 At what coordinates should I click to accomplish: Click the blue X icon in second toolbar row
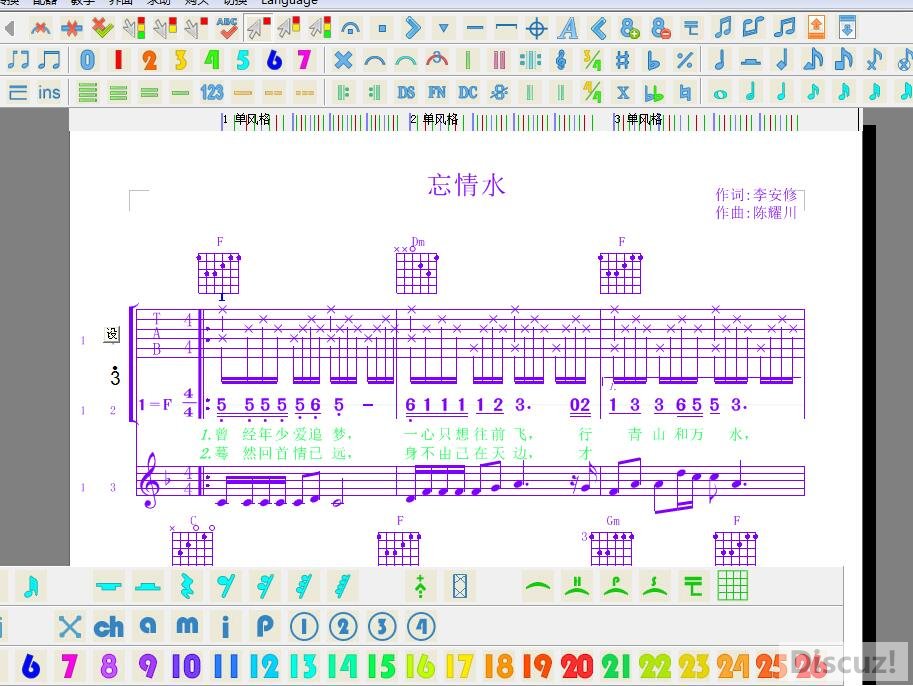pyautogui.click(x=344, y=59)
